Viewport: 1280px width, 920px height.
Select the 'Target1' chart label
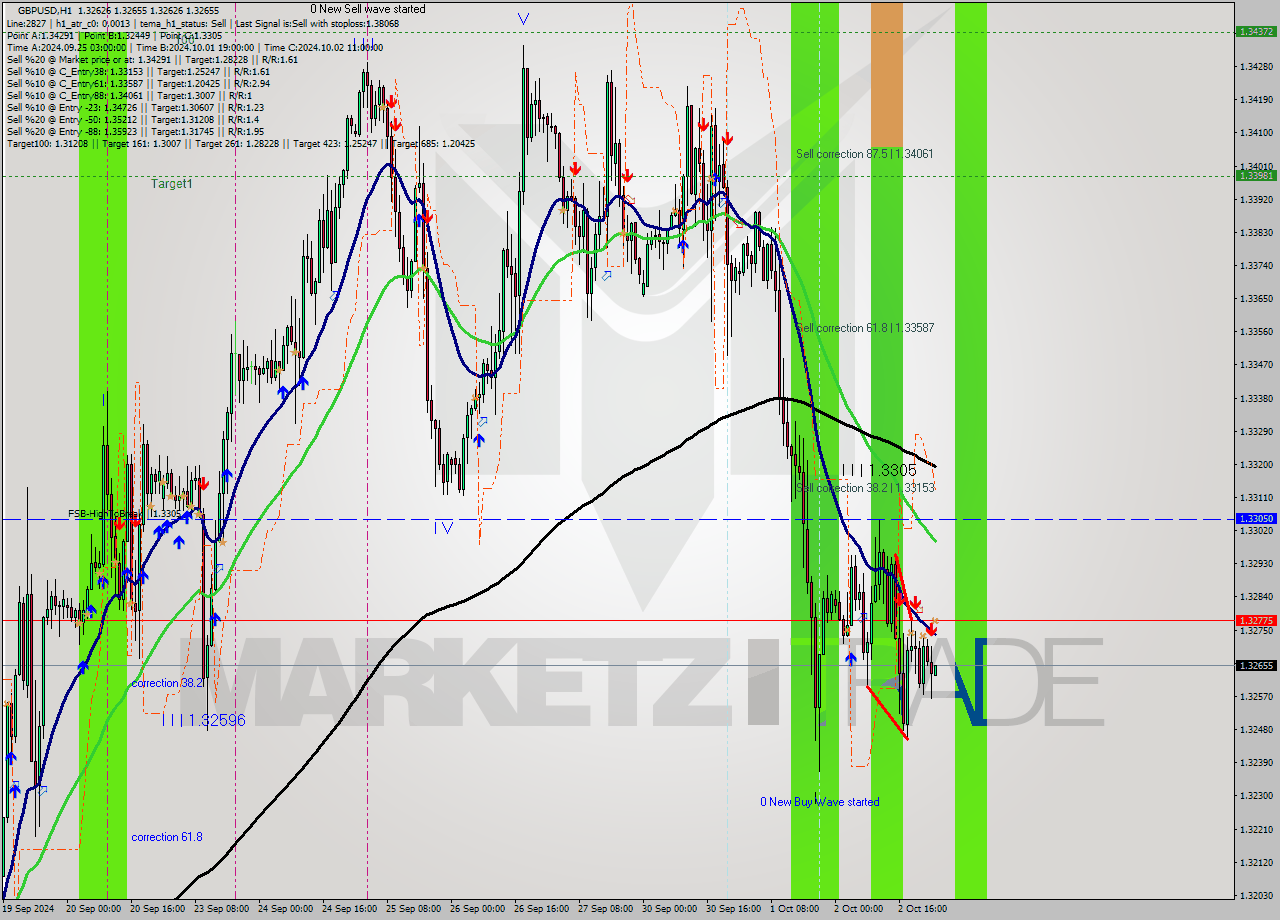172,184
